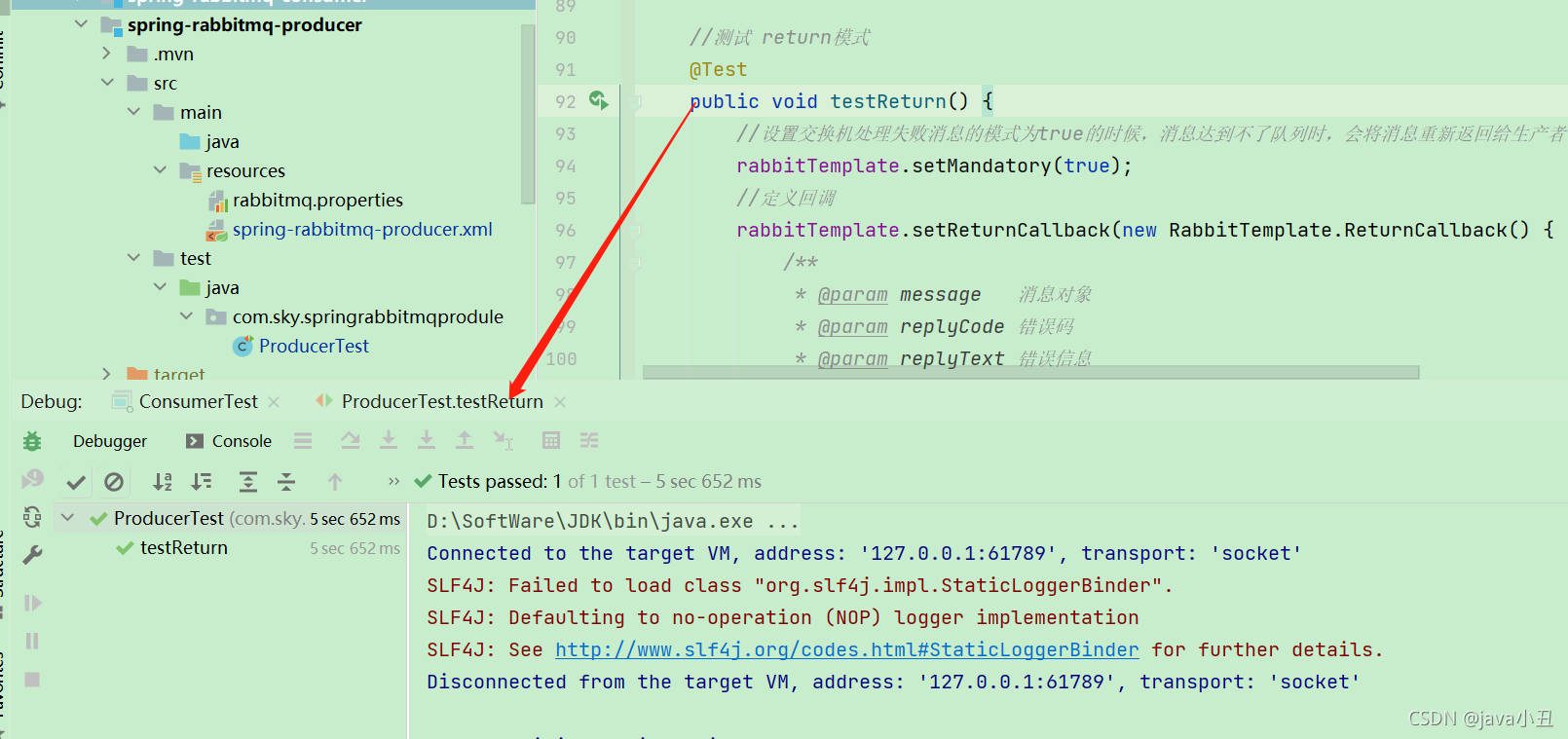This screenshot has height=739, width=1568.
Task: Click the Trace Current Stream Chain icon
Action: (589, 440)
